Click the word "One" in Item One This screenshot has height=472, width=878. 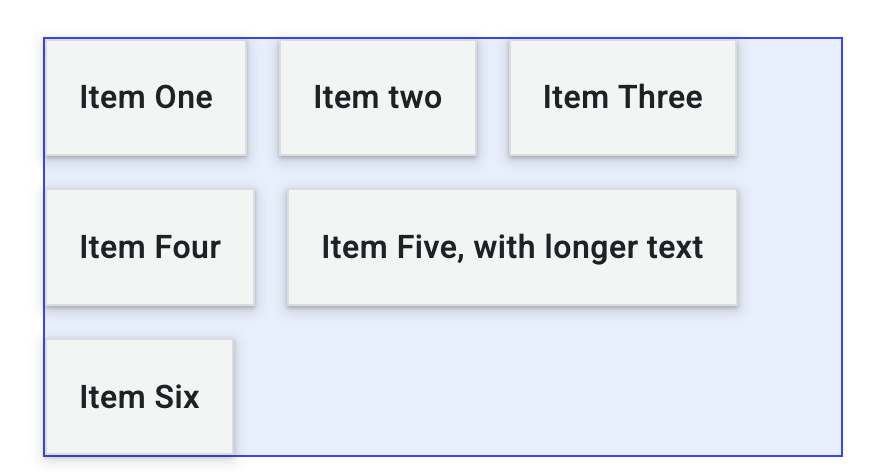pyautogui.click(x=183, y=98)
